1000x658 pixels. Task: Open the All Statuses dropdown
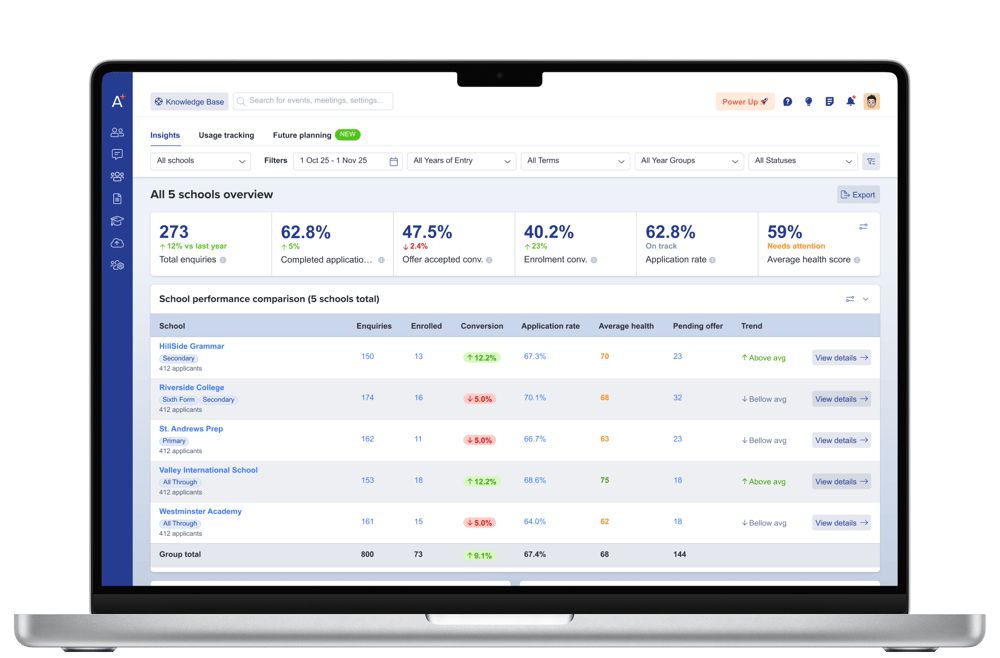point(803,161)
